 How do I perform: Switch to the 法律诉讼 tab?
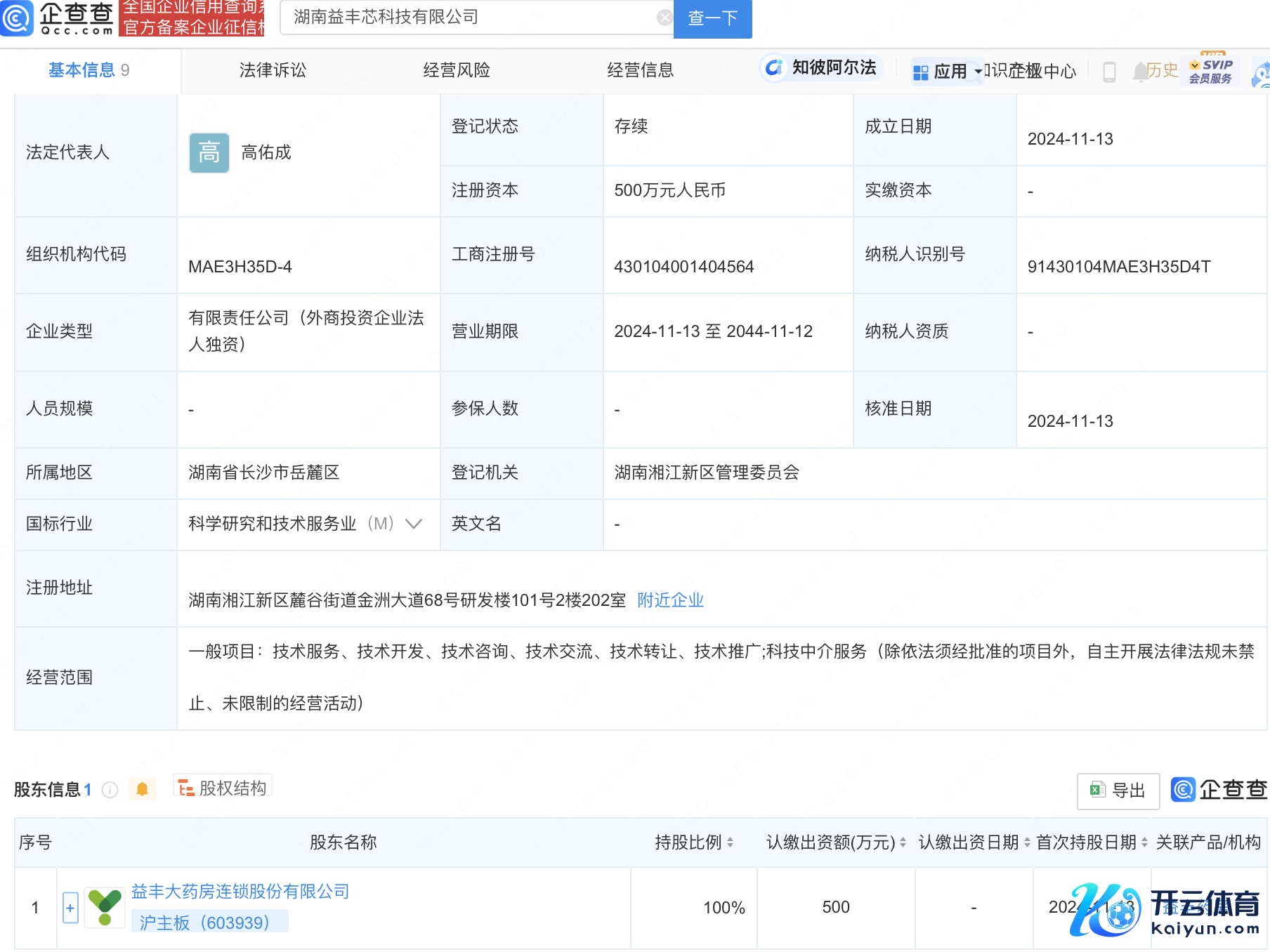tap(273, 70)
